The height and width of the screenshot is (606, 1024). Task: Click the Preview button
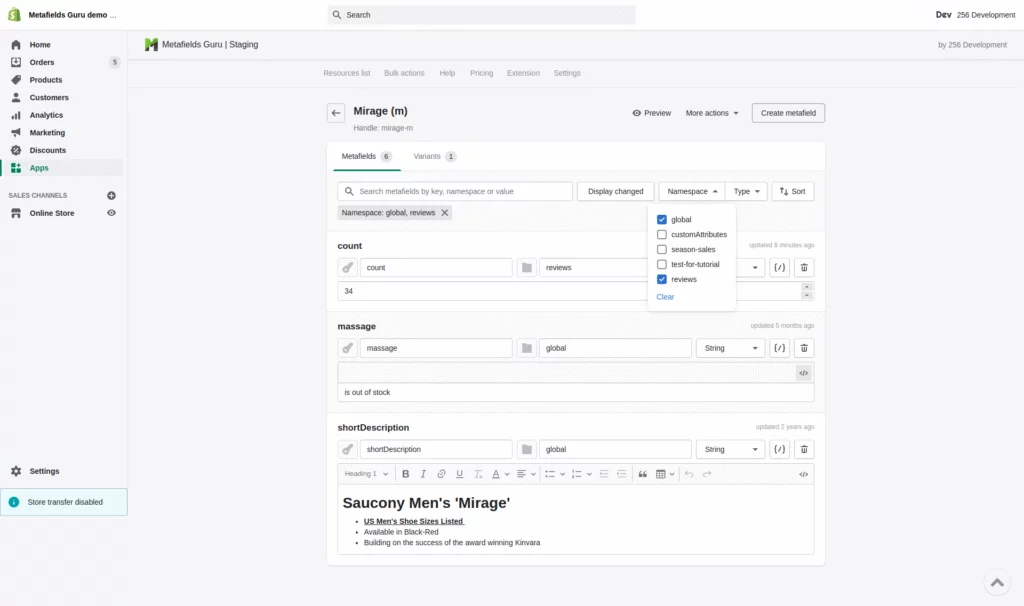coord(652,113)
